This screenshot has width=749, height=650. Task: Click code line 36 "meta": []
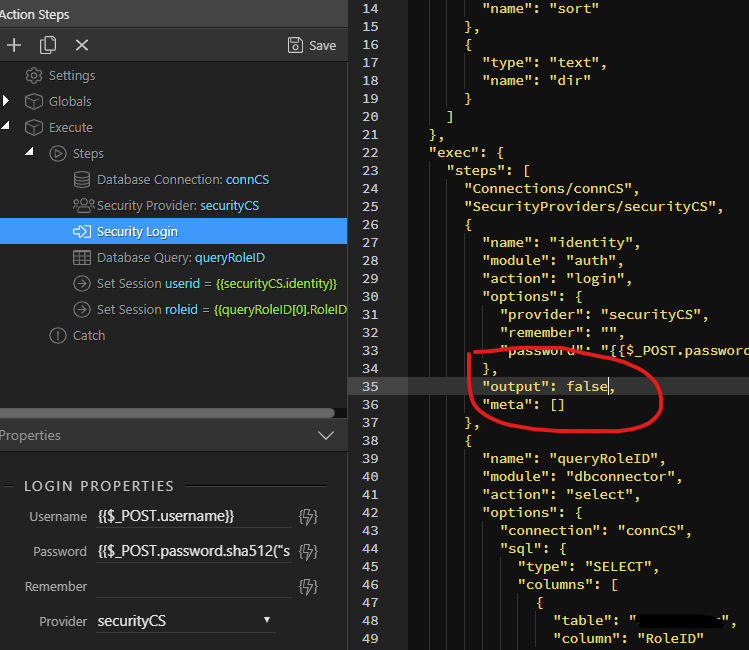tap(523, 405)
